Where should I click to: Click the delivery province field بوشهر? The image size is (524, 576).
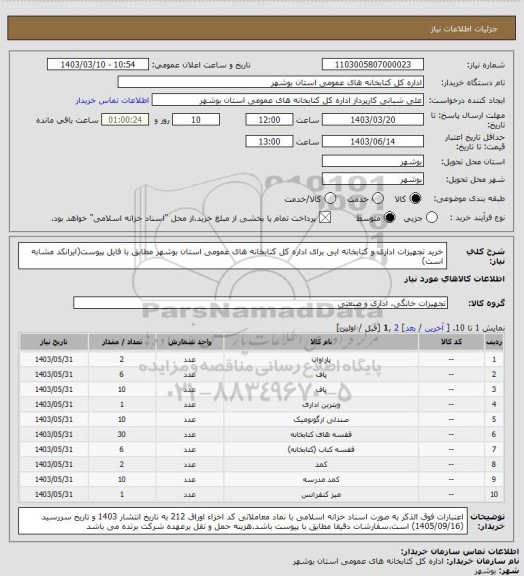point(373,161)
